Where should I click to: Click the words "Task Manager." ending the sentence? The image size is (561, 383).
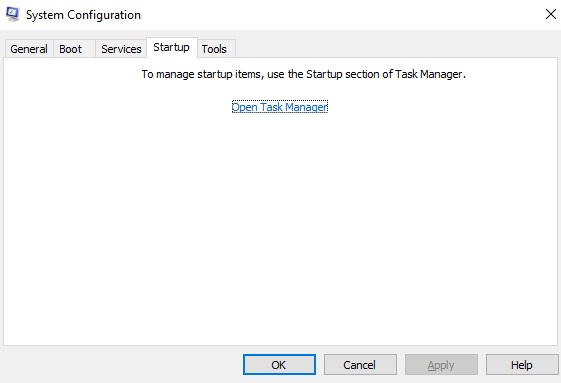click(x=430, y=74)
